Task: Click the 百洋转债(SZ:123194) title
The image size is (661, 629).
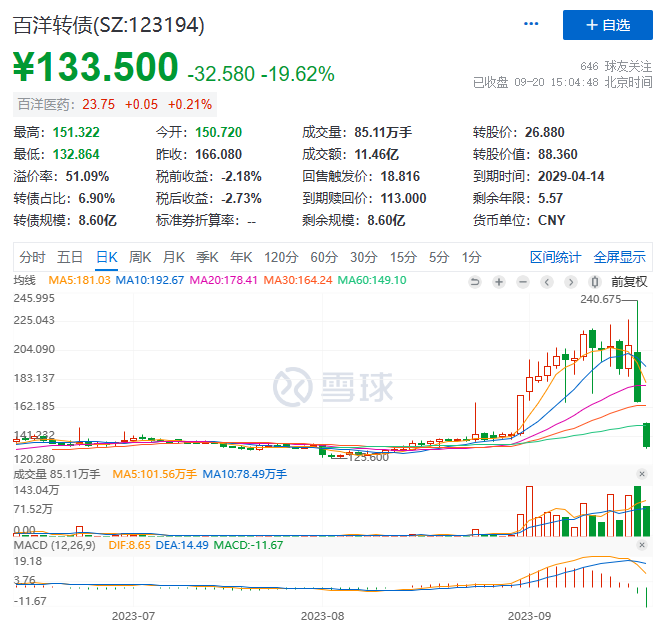Action: 109,25
